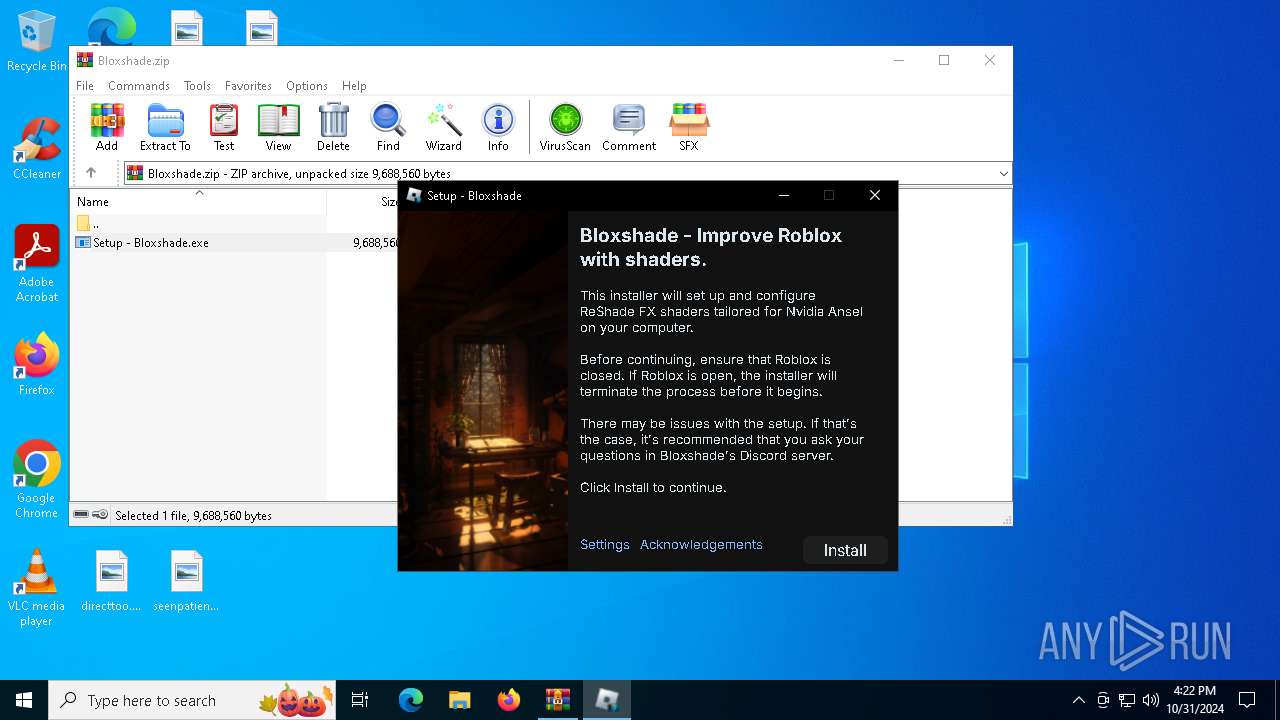This screenshot has width=1280, height=720.
Task: Open the Find tool in WinRAR
Action: [388, 127]
